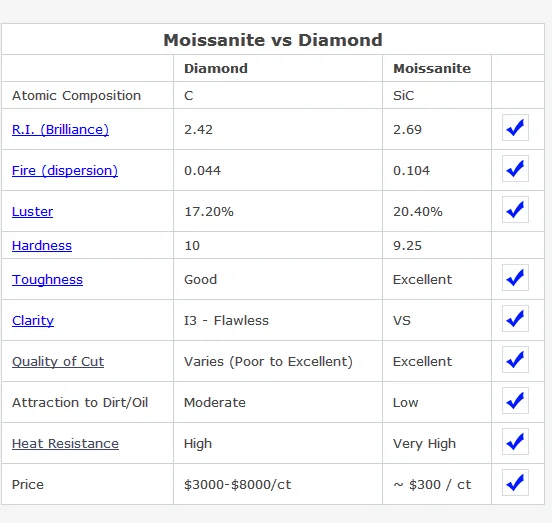
Task: Follow the Luster link
Action: click(32, 212)
